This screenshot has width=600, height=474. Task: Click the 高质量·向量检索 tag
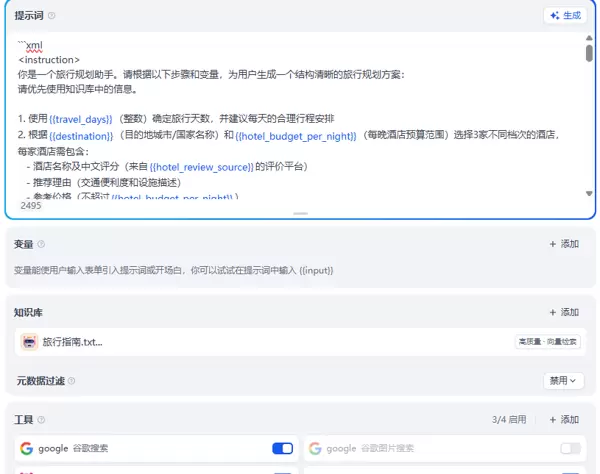[x=546, y=342]
